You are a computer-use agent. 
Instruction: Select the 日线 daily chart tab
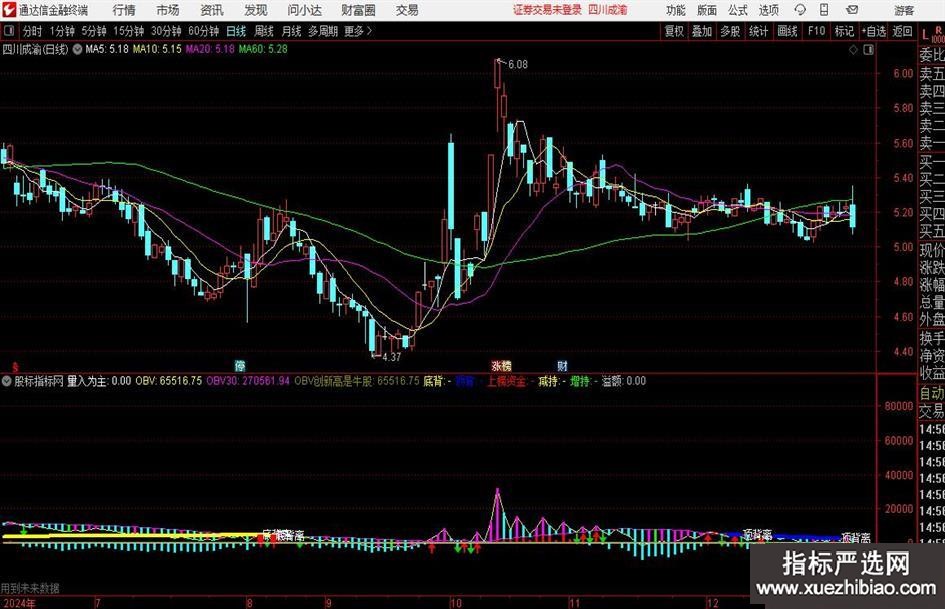click(x=236, y=31)
